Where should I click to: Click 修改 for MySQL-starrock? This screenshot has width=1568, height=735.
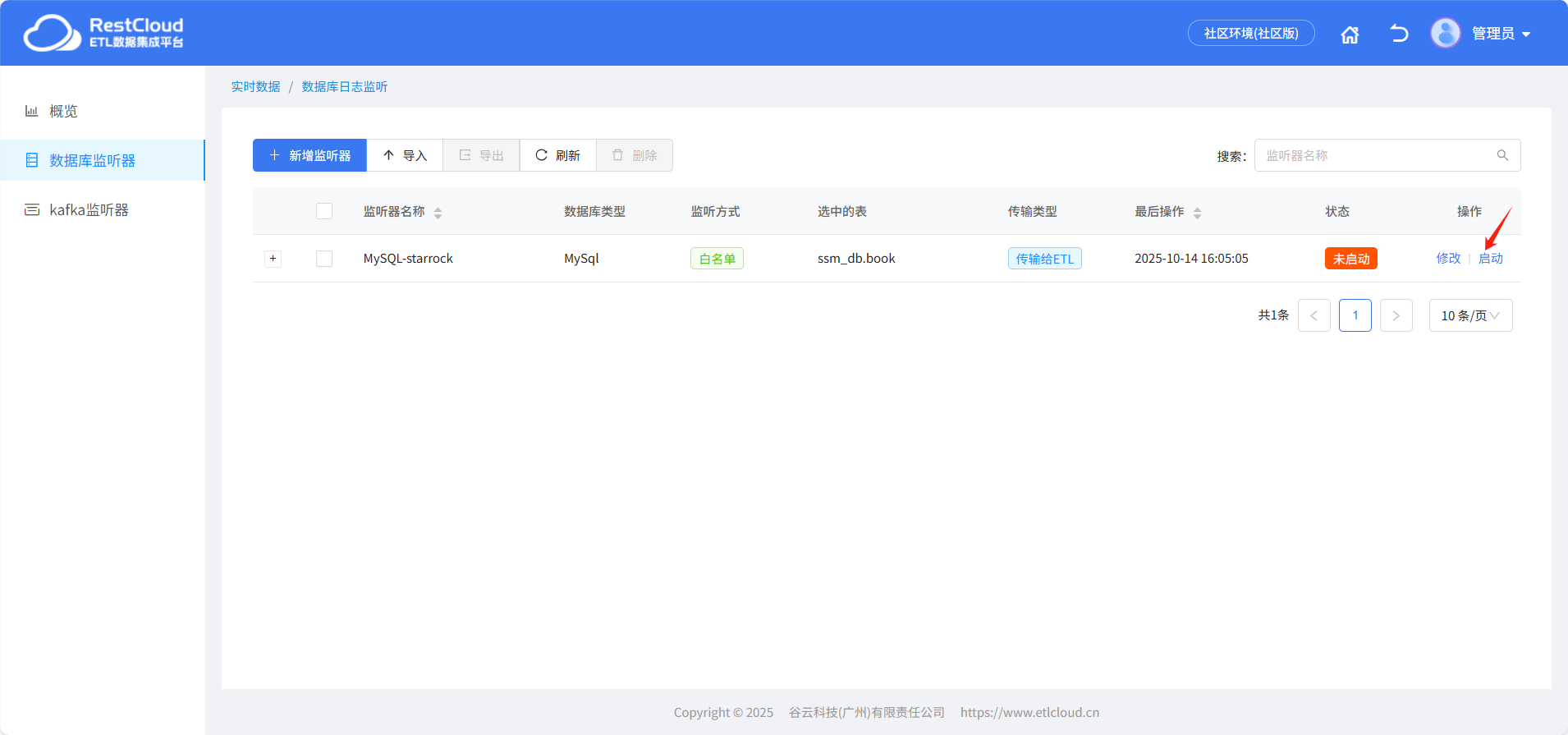[x=1448, y=258]
